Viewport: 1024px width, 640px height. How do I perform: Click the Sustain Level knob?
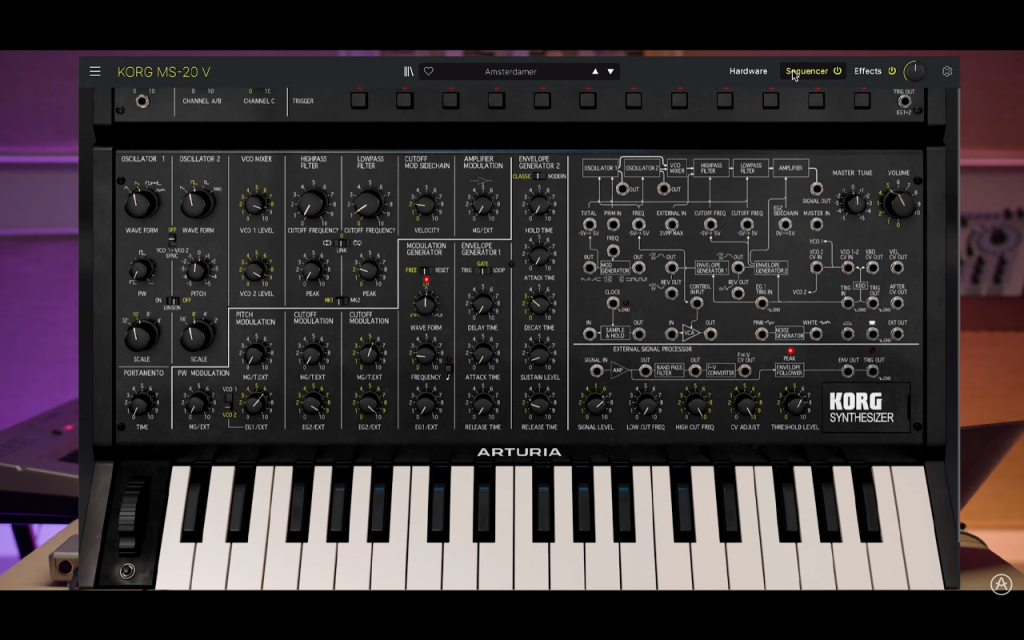(x=539, y=353)
